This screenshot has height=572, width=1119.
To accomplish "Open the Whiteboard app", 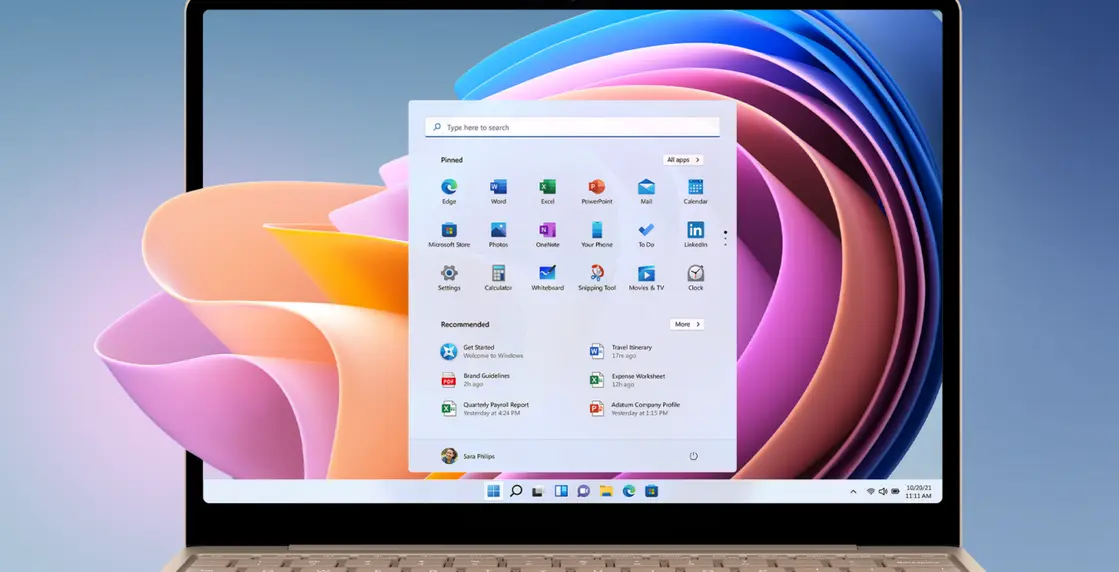I will tap(547, 273).
